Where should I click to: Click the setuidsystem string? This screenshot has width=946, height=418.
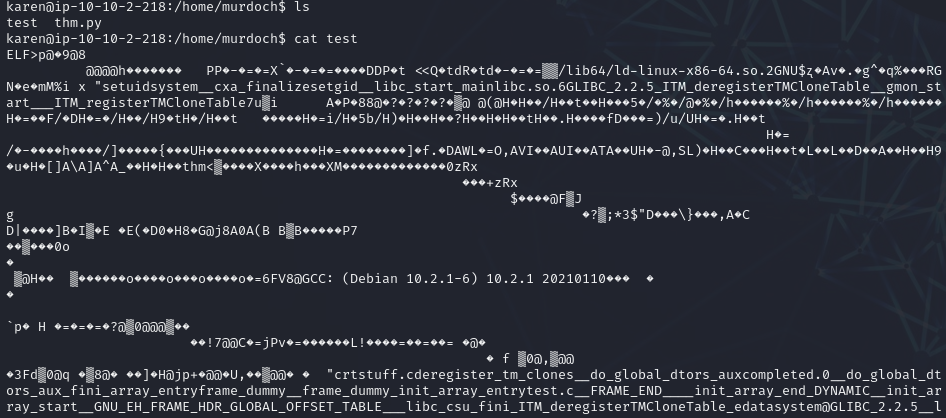coord(150,87)
